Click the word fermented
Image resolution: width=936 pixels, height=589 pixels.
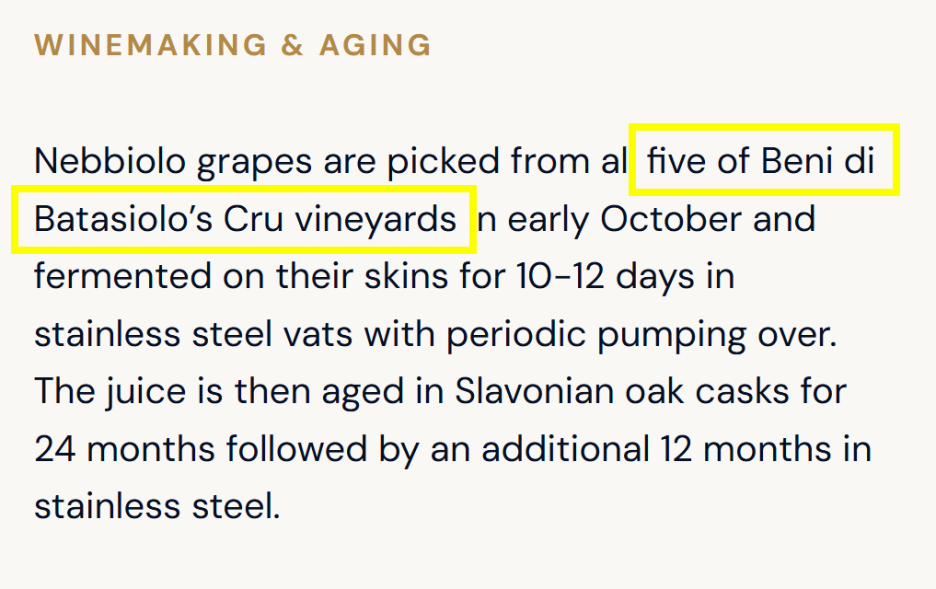point(123,277)
